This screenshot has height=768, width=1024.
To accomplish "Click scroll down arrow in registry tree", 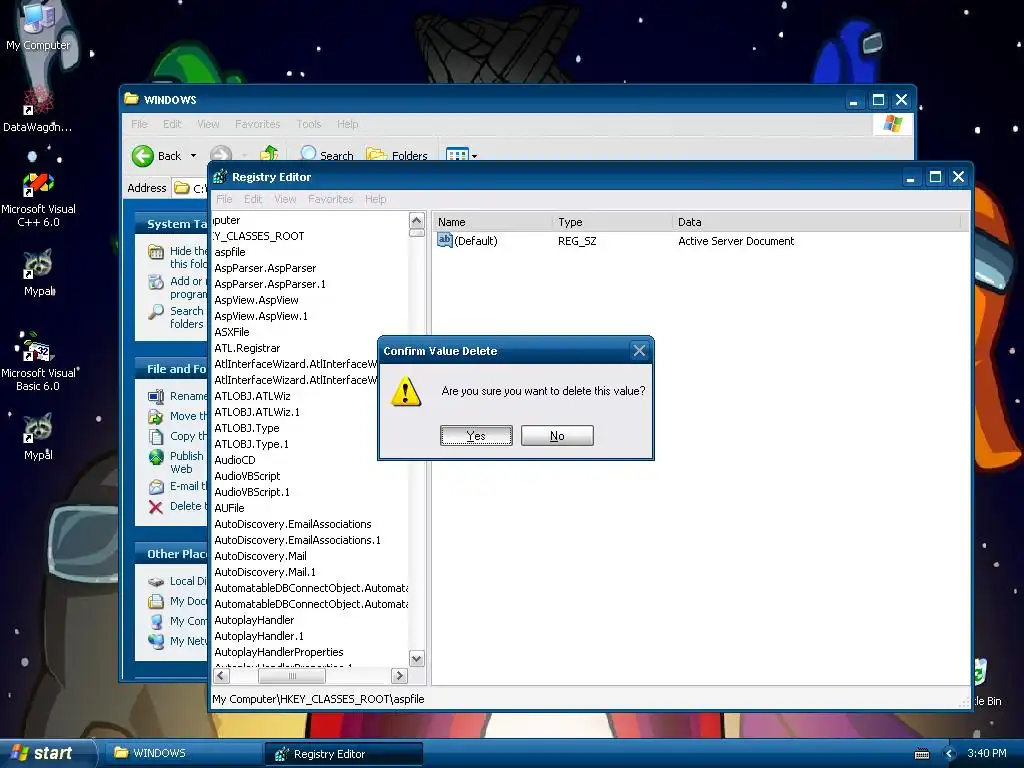I will [417, 658].
